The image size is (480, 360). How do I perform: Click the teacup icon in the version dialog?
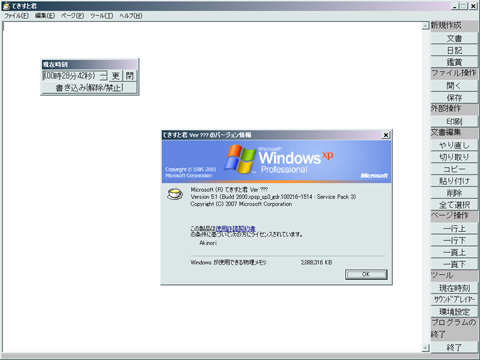point(175,194)
